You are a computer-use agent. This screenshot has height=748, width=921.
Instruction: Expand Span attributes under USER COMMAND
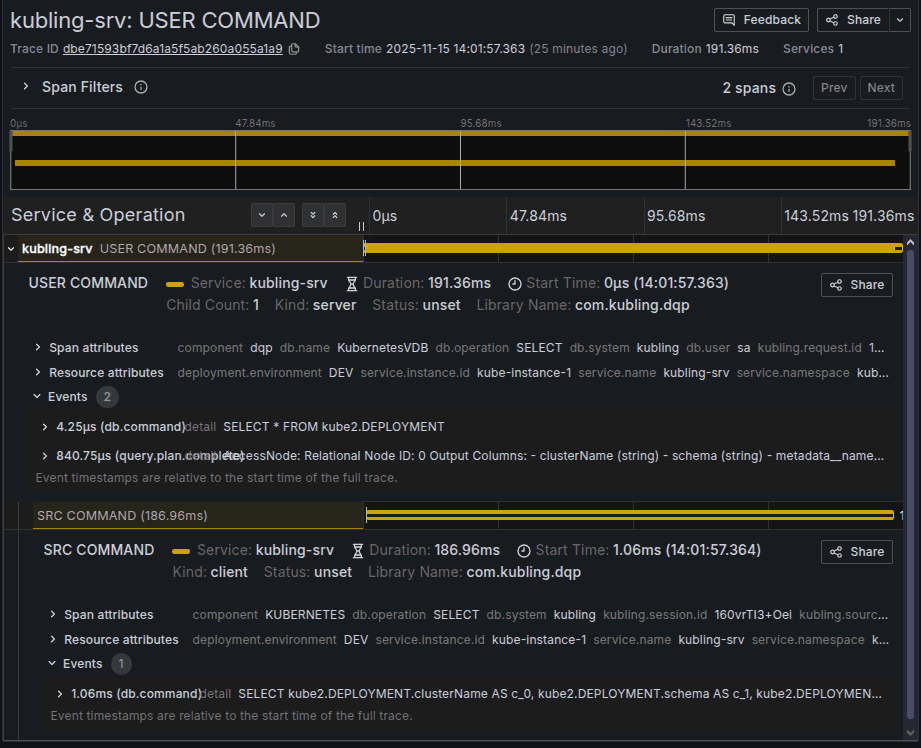(38, 348)
